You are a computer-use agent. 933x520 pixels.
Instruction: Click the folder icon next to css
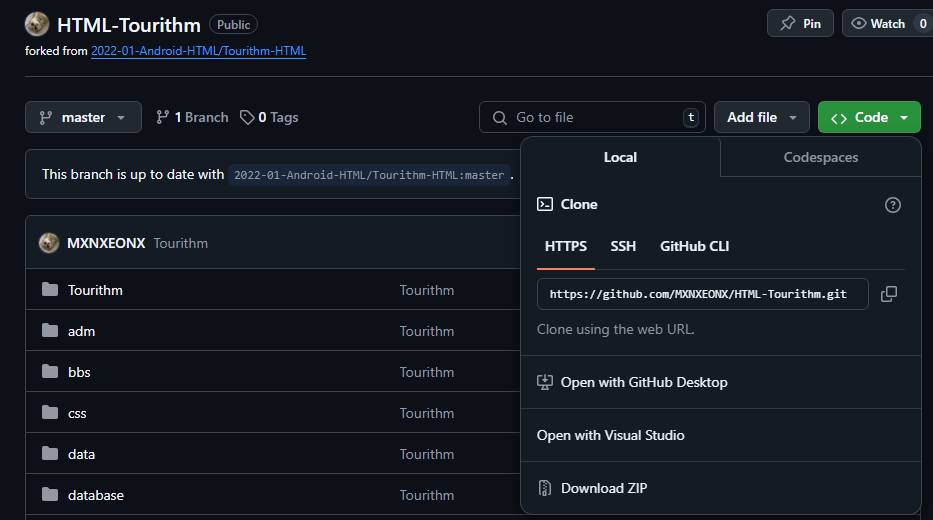click(x=50, y=412)
